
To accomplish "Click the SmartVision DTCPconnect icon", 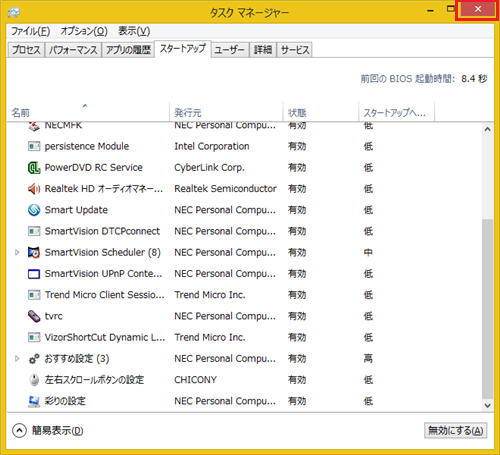I will pyautogui.click(x=34, y=231).
